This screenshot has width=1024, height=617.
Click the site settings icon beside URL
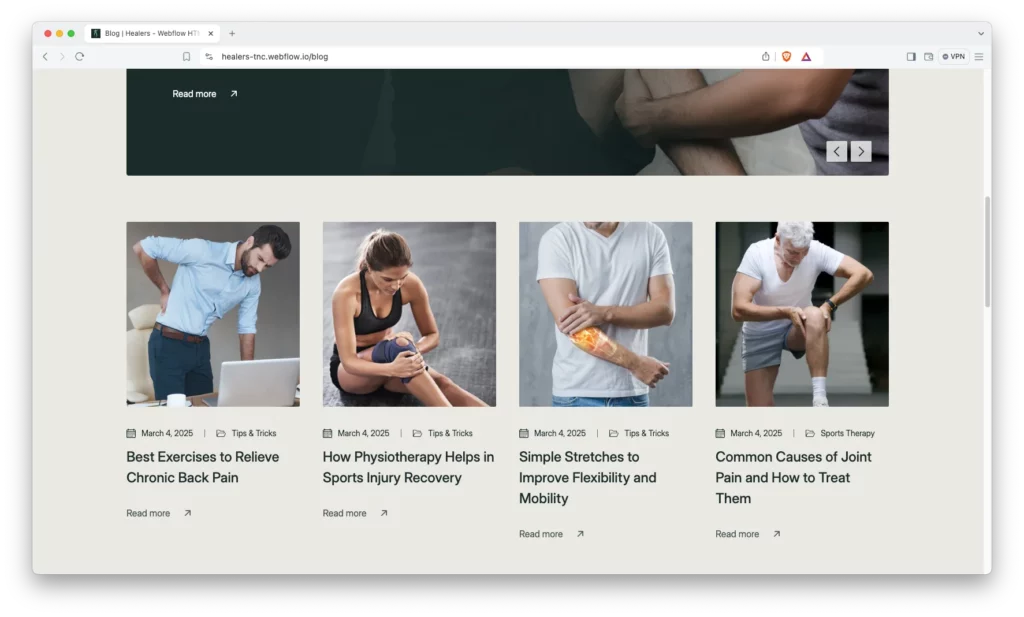coord(209,57)
